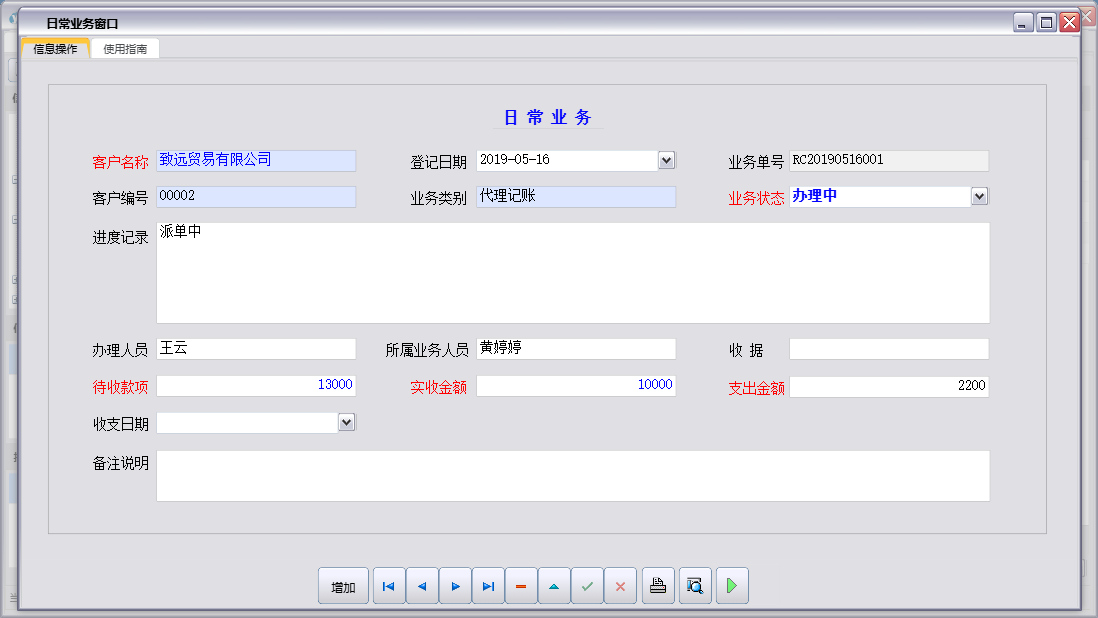Open the 登记日期 date dropdown
1098x618 pixels.
click(x=667, y=160)
